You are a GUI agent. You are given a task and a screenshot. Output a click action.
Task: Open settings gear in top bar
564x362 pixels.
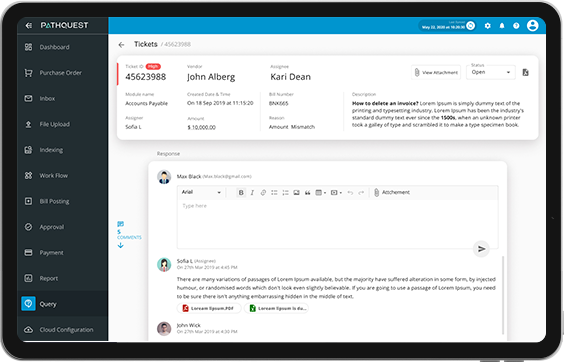pos(487,26)
